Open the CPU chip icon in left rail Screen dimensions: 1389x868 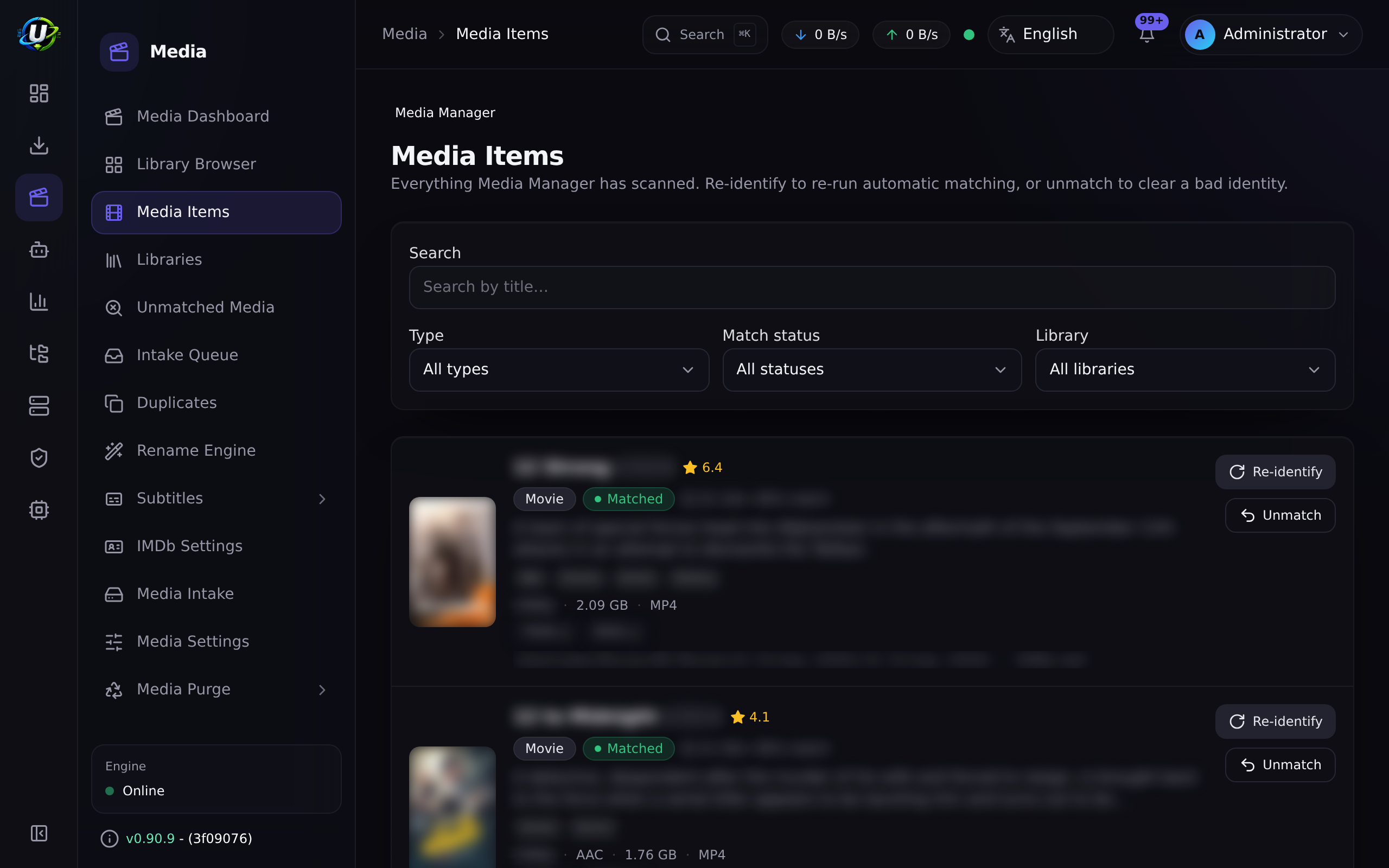pyautogui.click(x=39, y=510)
